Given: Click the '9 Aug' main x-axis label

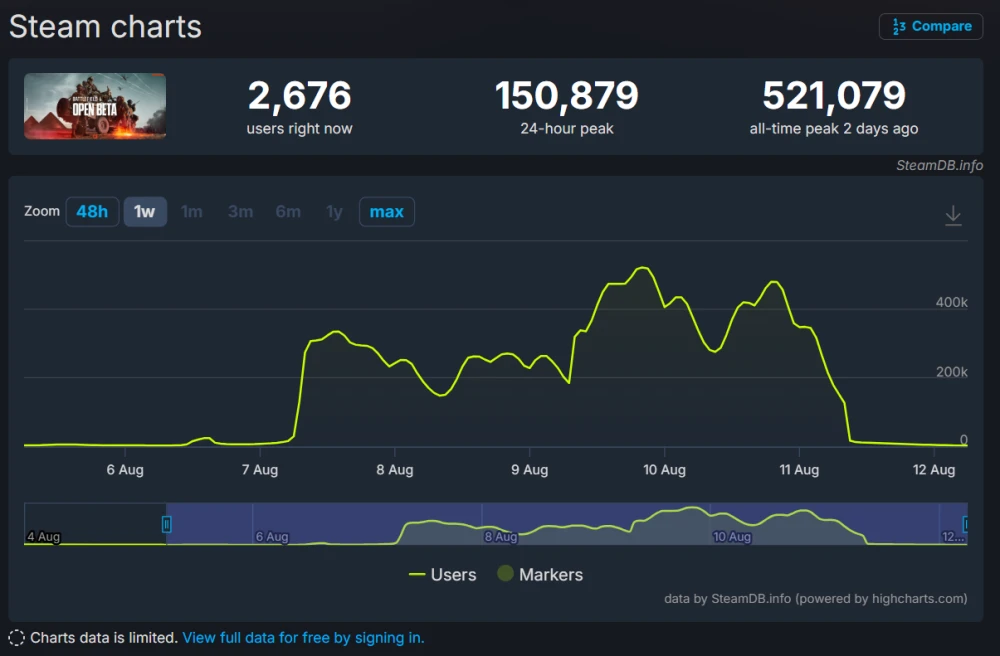Looking at the screenshot, I should point(529,470).
